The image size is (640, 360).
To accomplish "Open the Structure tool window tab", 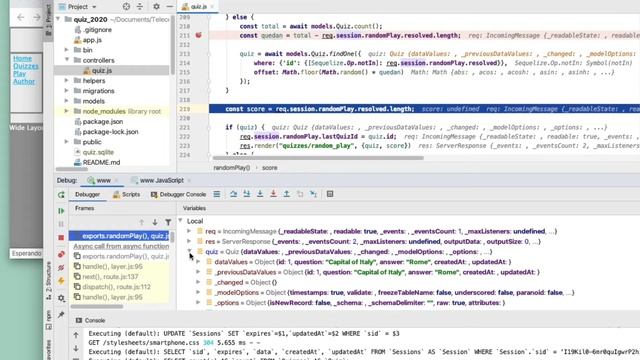I will click(49, 281).
